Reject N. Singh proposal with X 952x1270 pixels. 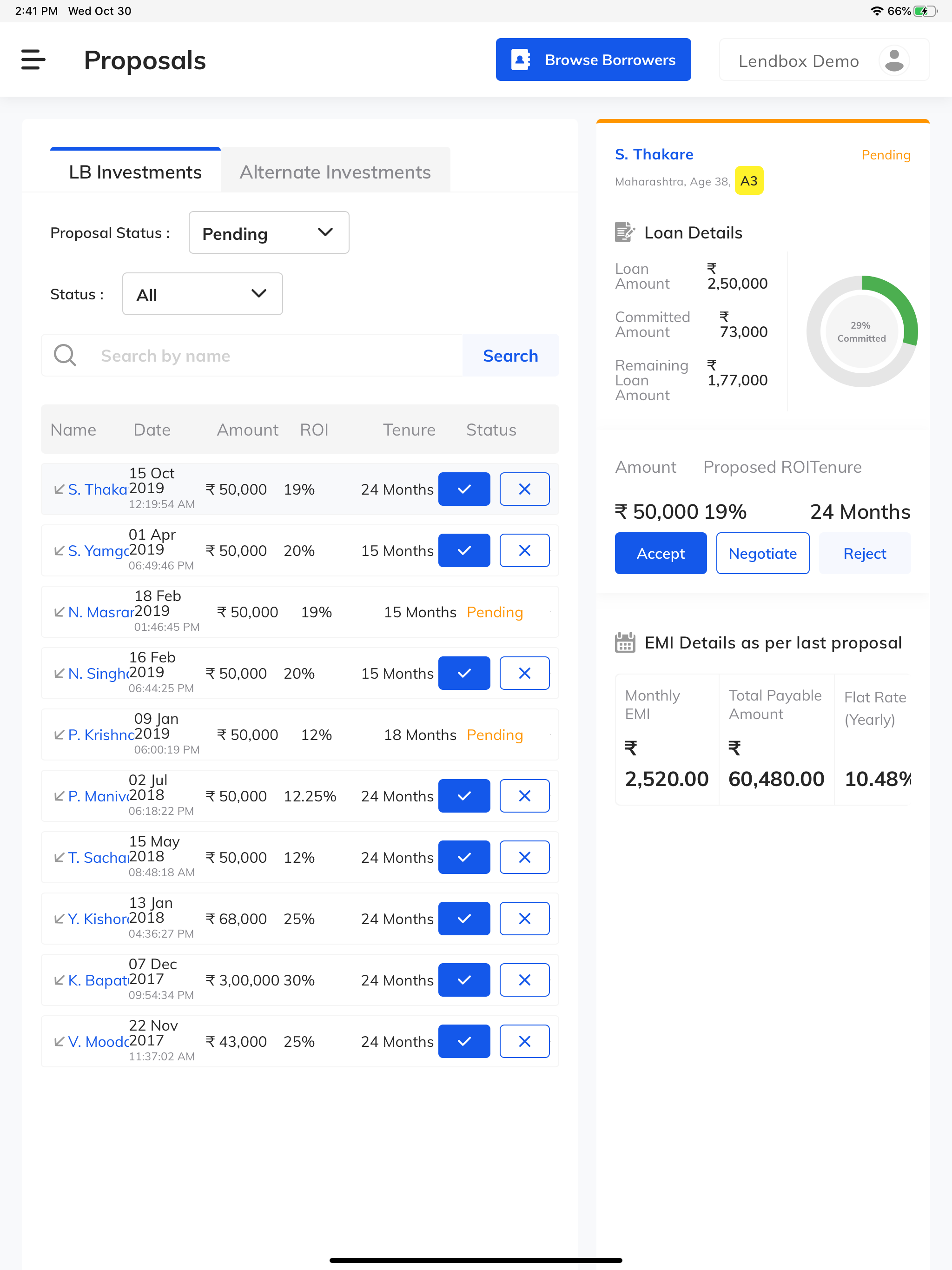(x=524, y=674)
